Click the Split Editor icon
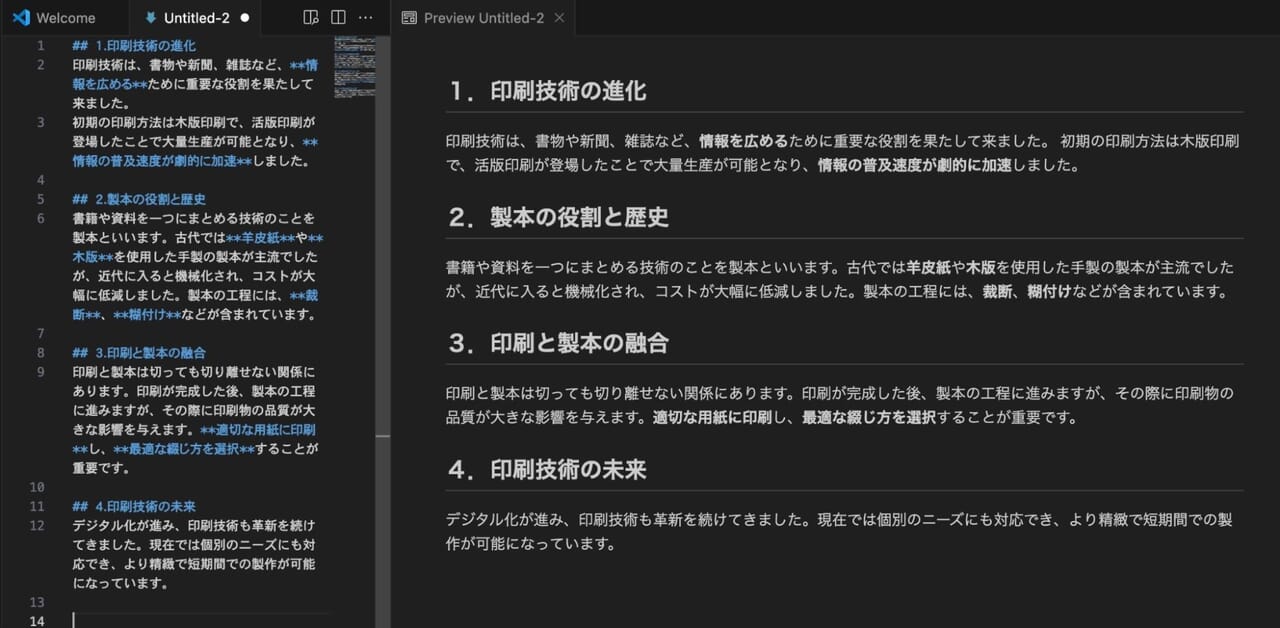The width and height of the screenshot is (1280, 628). click(338, 18)
